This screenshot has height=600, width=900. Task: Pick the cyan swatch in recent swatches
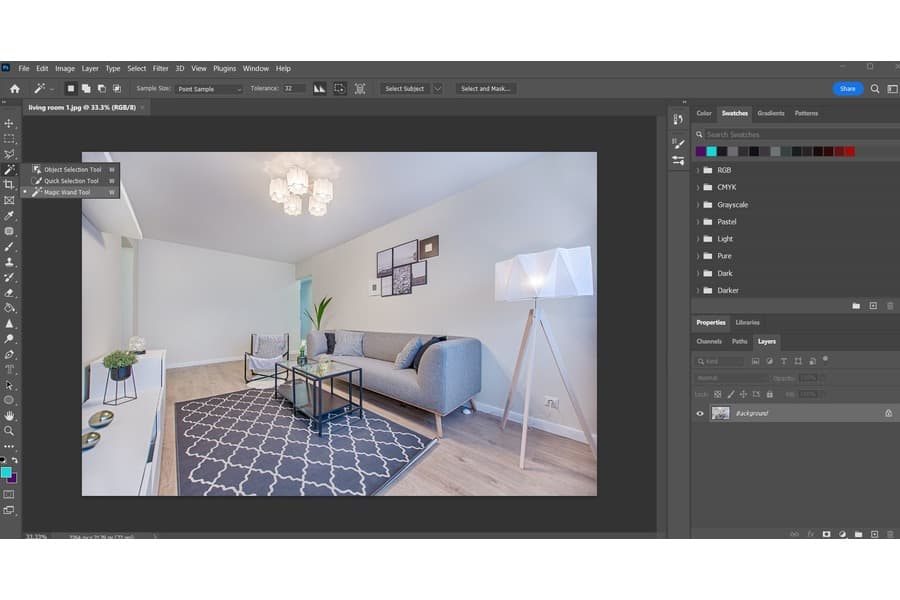coord(712,151)
